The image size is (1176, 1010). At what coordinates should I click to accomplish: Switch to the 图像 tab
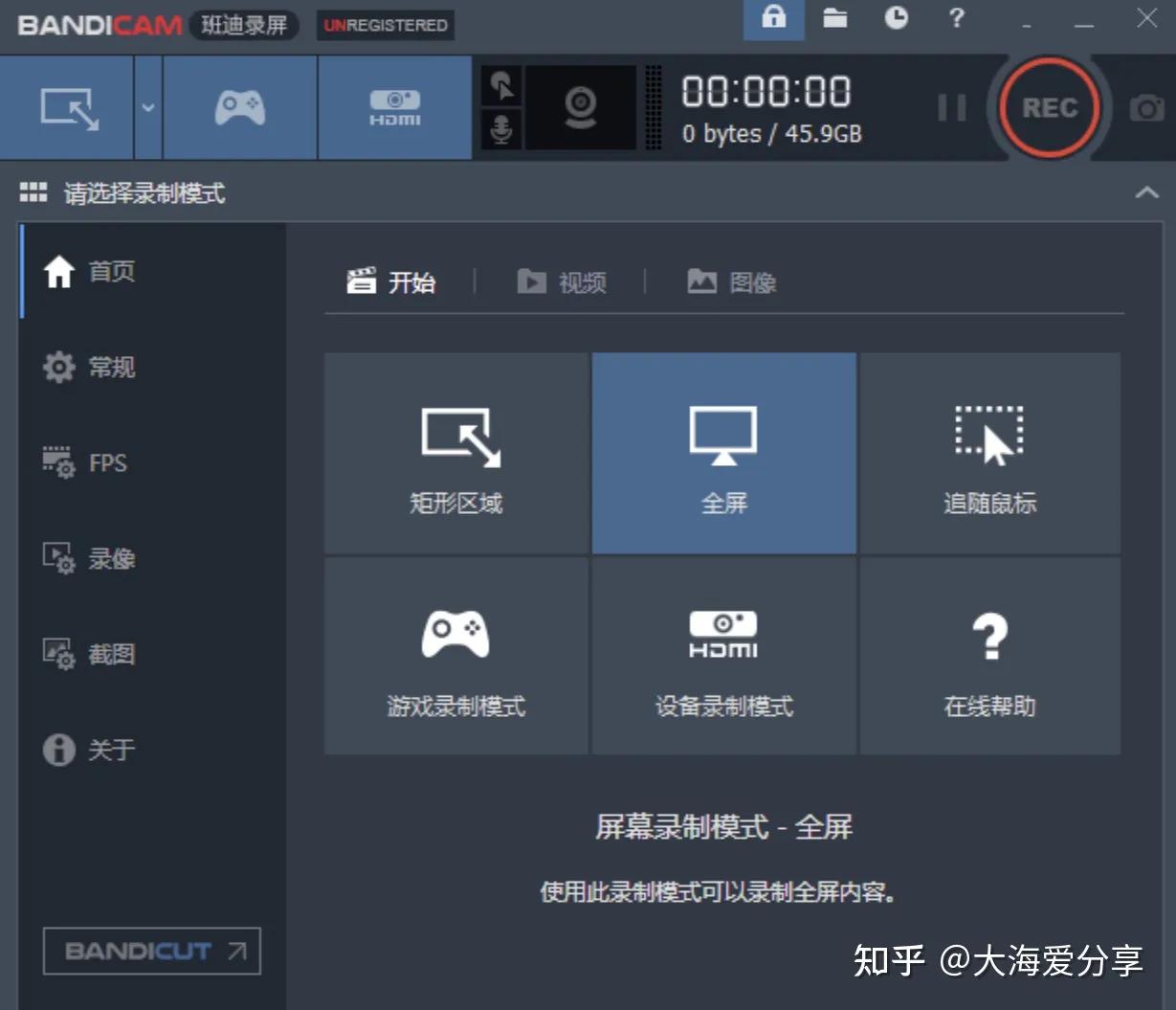point(731,281)
